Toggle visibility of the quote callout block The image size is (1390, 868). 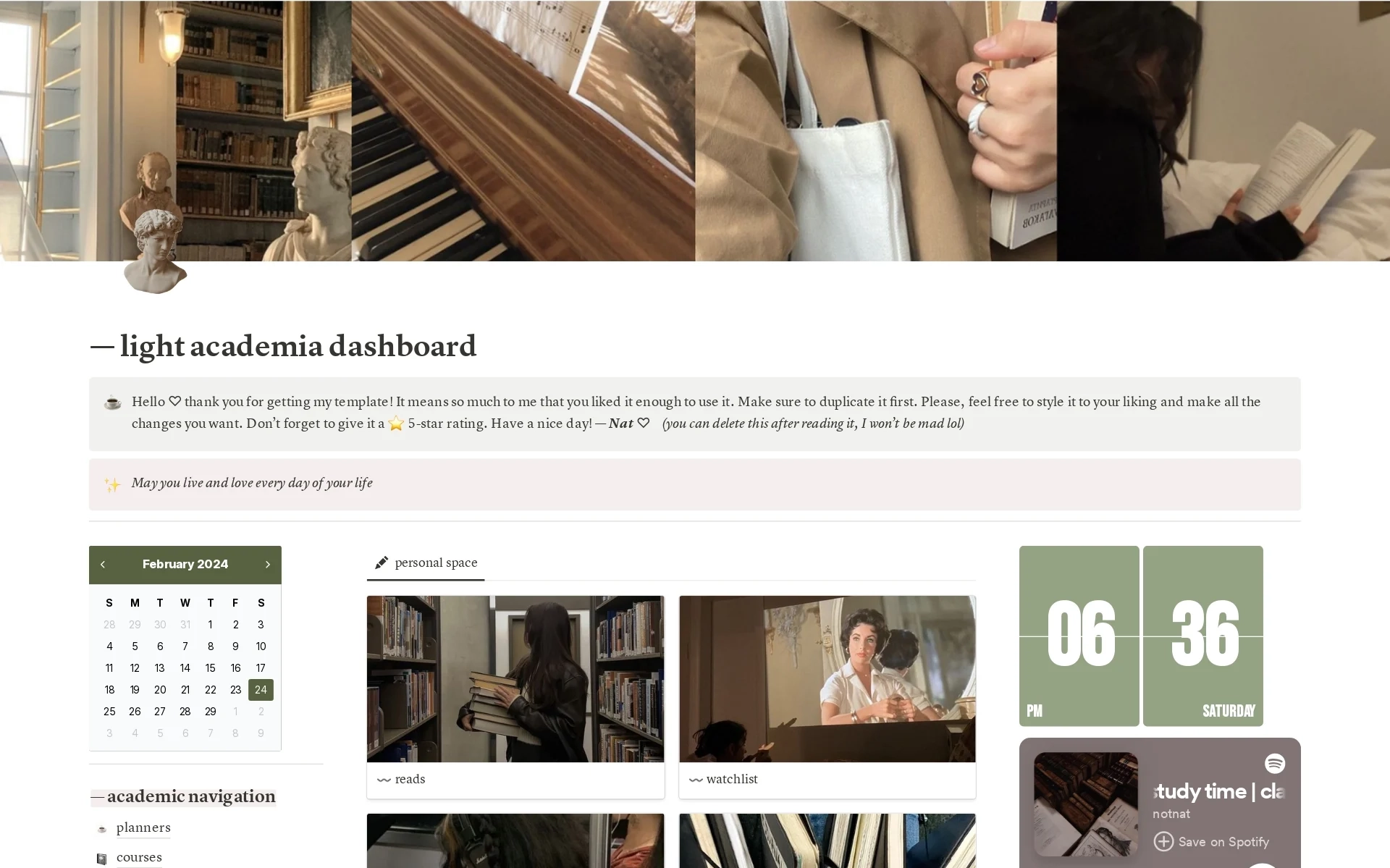pyautogui.click(x=113, y=483)
